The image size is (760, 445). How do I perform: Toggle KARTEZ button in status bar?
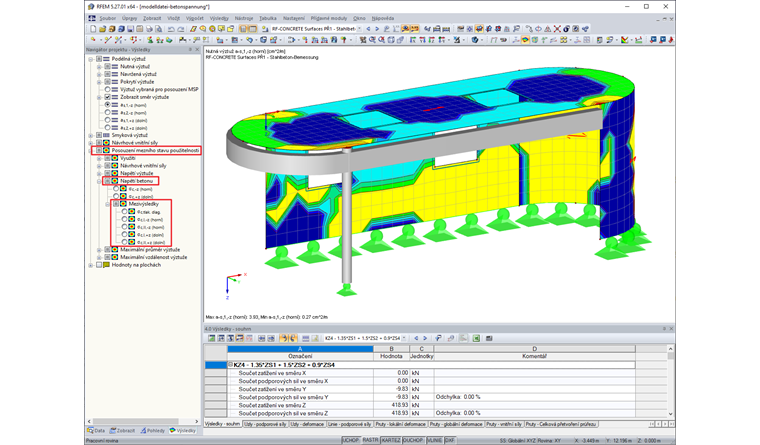391,440
